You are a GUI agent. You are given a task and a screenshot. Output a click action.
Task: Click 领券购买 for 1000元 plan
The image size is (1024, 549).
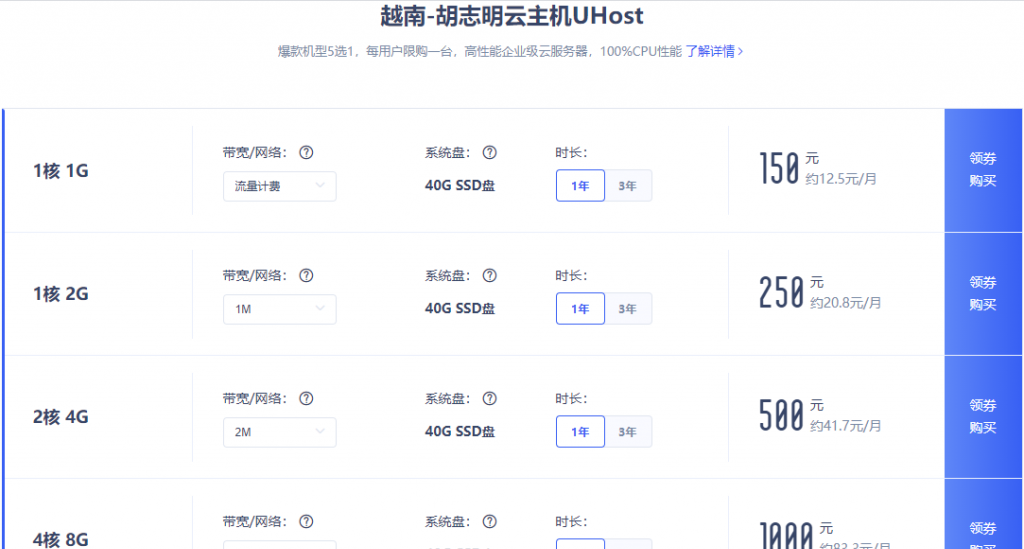983,514
